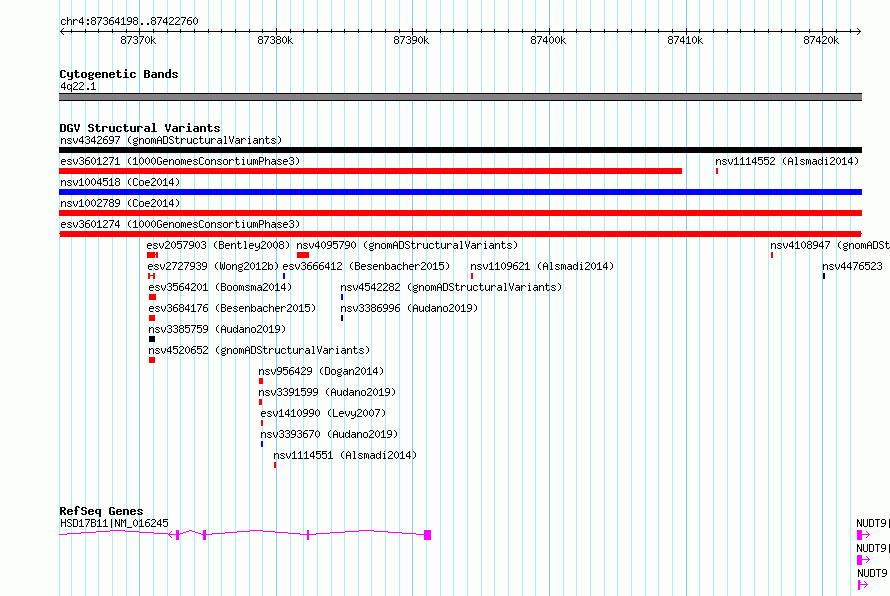The width and height of the screenshot is (890, 596).
Task: Click esv3564201 Boomsma2014 label
Action: click(x=220, y=287)
